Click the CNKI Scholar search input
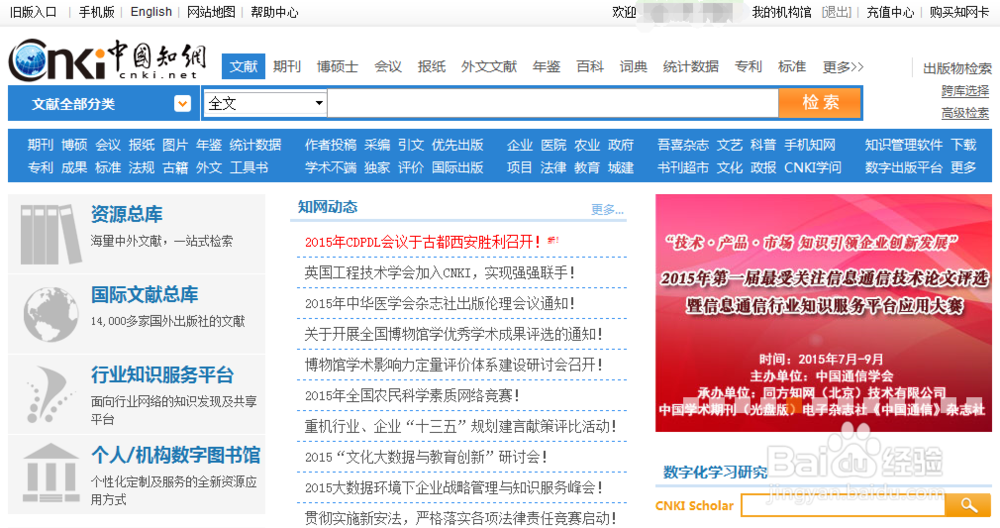The width and height of the screenshot is (1000, 528). [843, 505]
